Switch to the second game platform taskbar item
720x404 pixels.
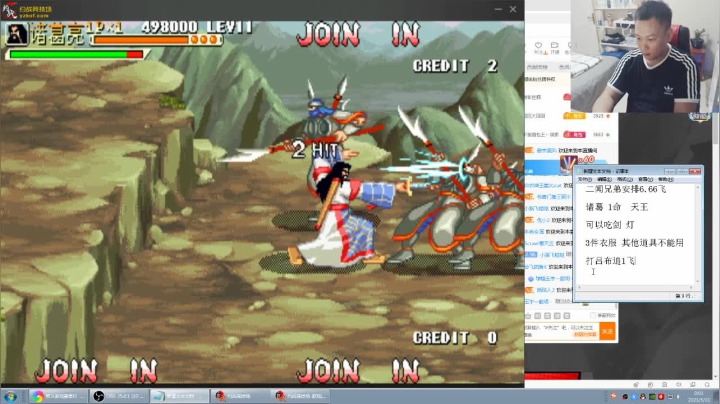click(301, 396)
